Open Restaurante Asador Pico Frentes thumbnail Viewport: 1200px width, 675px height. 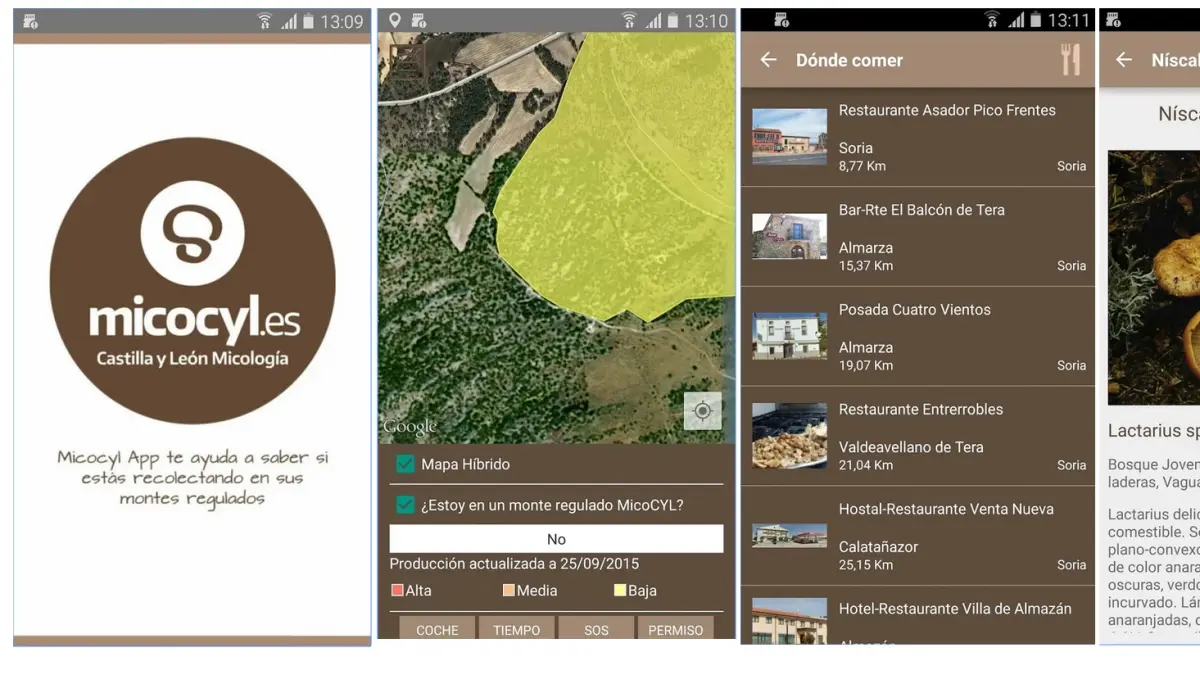789,137
